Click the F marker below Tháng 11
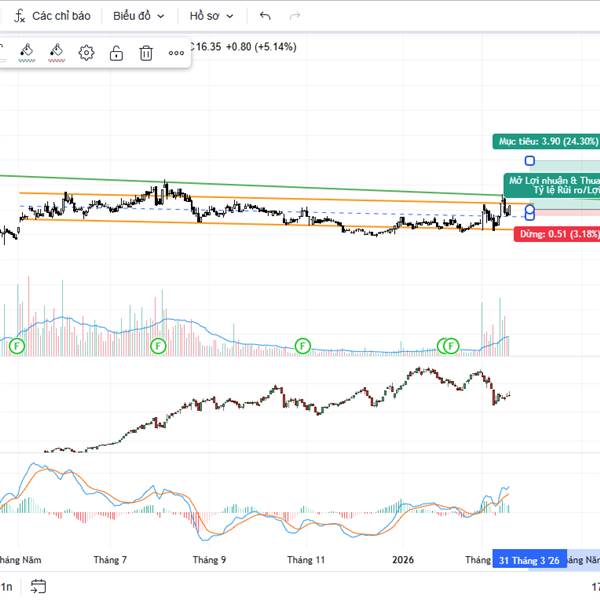This screenshot has height=600, width=600. click(x=303, y=346)
